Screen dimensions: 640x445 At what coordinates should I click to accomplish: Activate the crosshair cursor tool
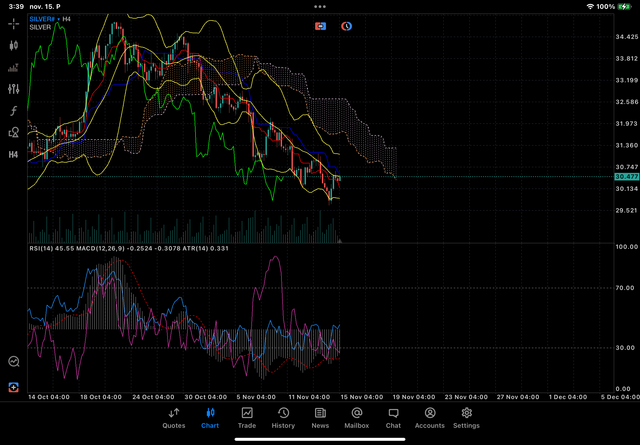click(x=13, y=24)
